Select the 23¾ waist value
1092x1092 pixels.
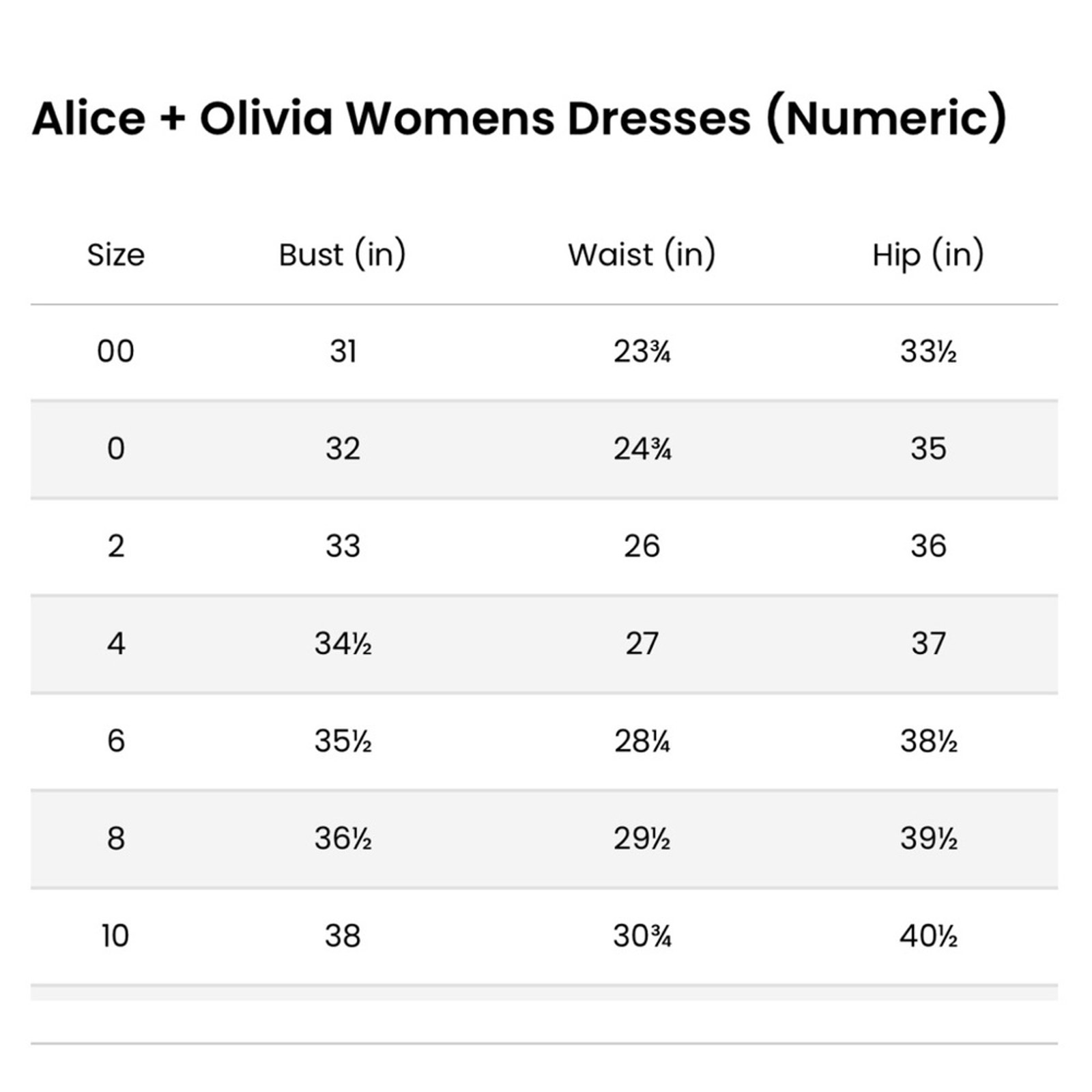pyautogui.click(x=642, y=351)
